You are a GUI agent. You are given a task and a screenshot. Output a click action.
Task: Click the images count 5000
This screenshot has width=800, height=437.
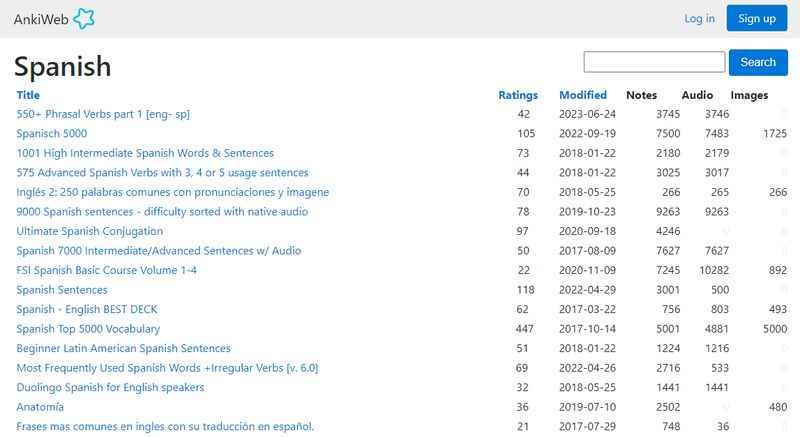pos(775,329)
